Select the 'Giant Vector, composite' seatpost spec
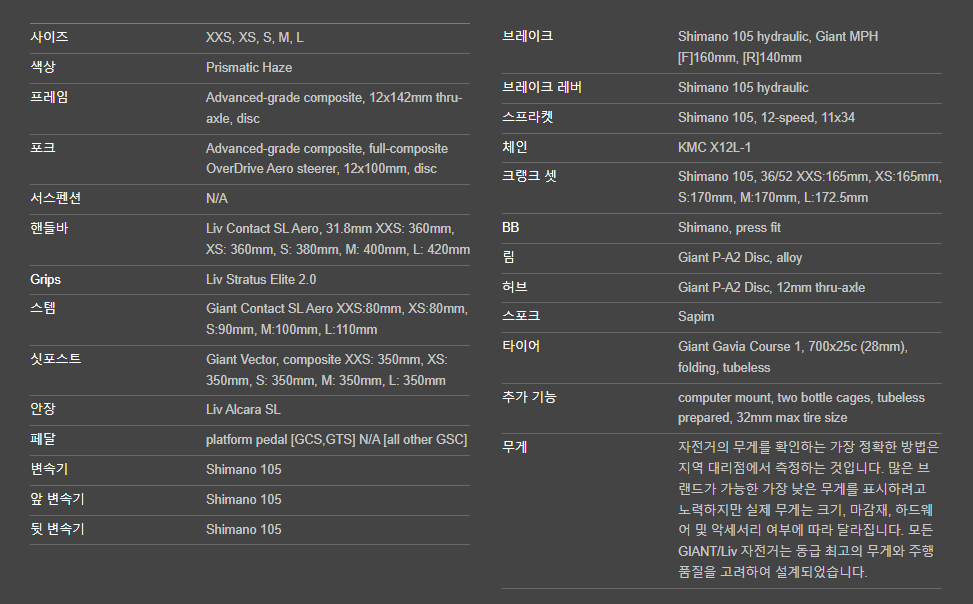The width and height of the screenshot is (973, 604). click(326, 370)
